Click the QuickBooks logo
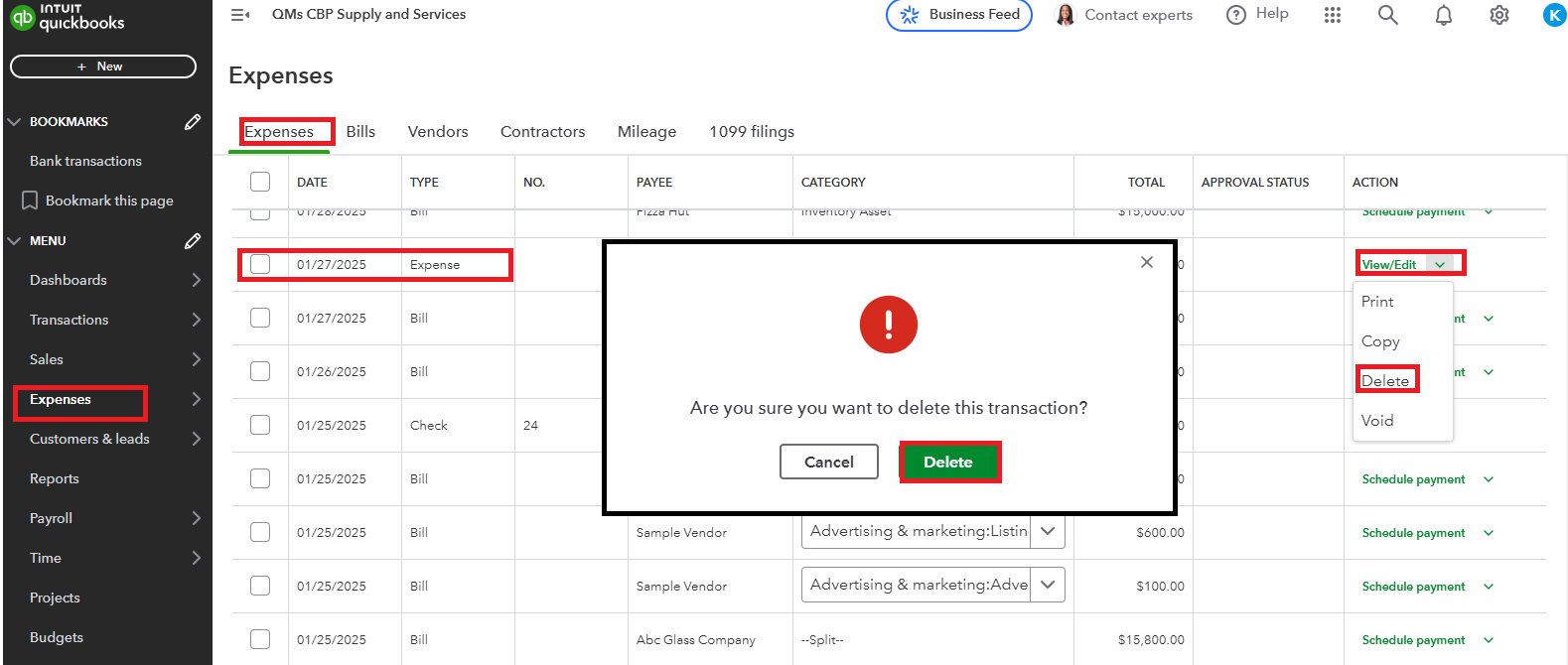1568x665 pixels. pos(68,17)
